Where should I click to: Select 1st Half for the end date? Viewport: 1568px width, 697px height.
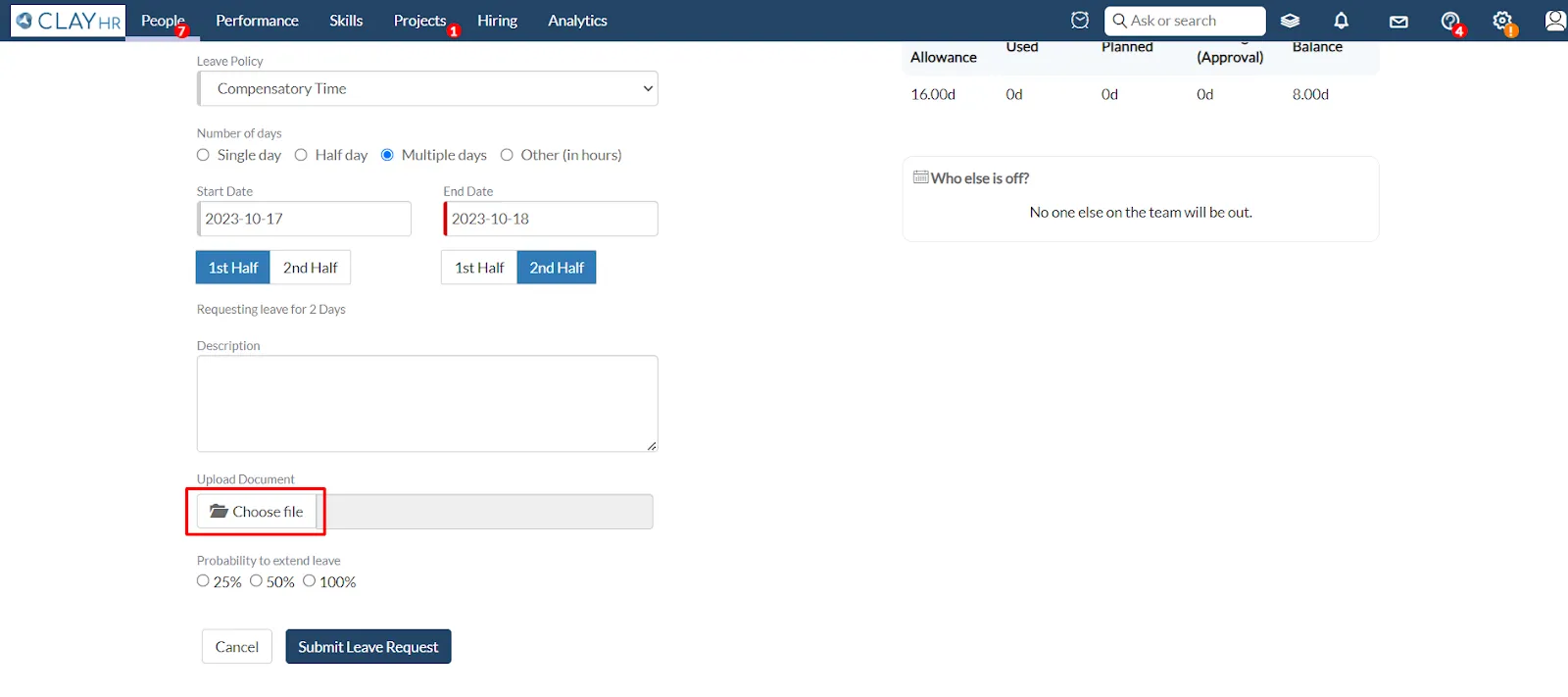tap(479, 268)
